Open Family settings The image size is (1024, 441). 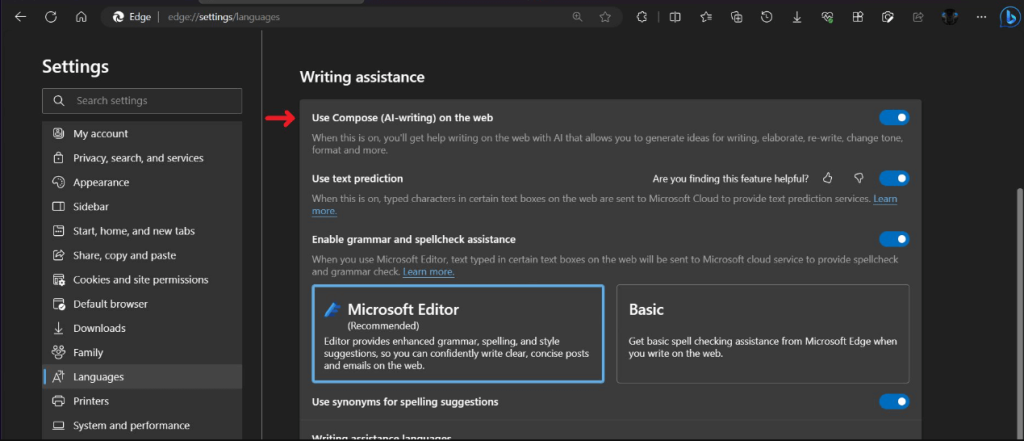point(142,352)
